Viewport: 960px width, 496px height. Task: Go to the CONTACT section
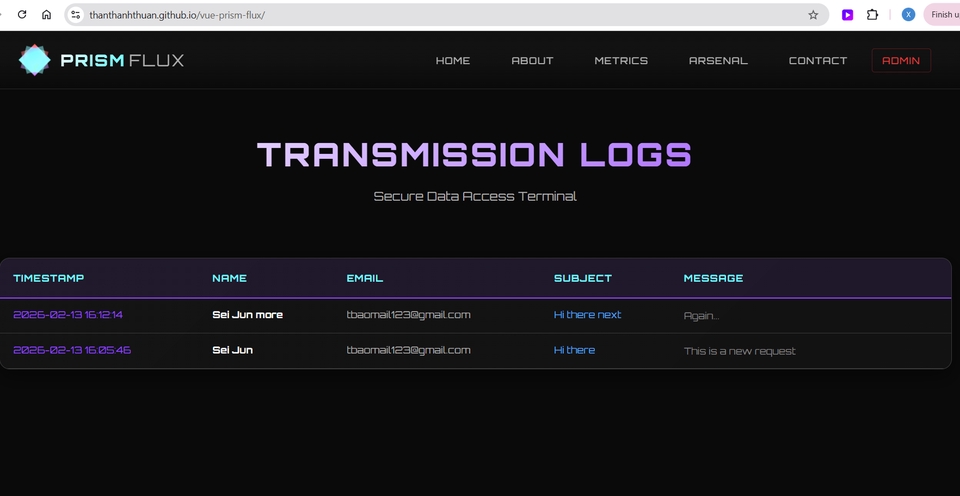[x=818, y=61]
